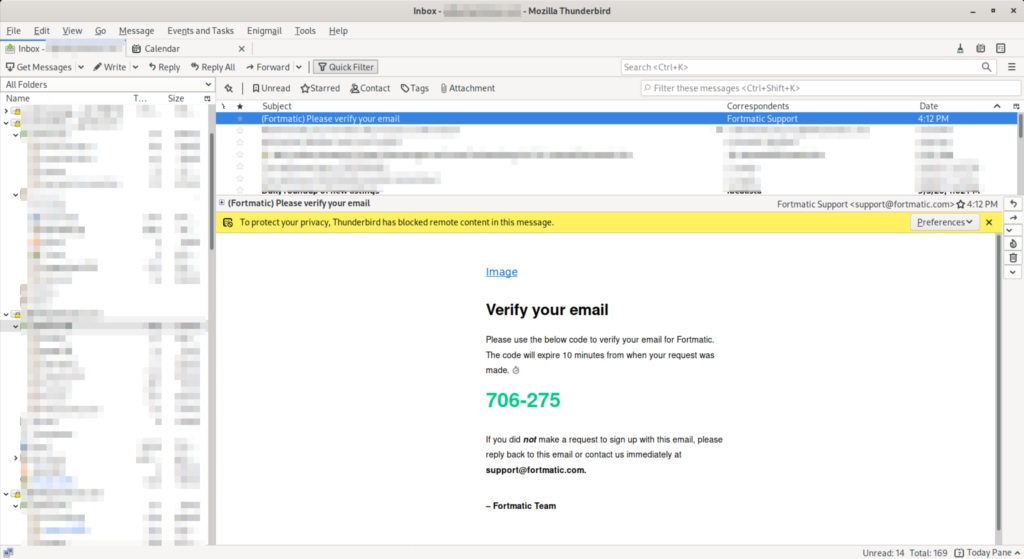Click the thread column header icon
The image size is (1024, 559).
pyautogui.click(x=223, y=106)
